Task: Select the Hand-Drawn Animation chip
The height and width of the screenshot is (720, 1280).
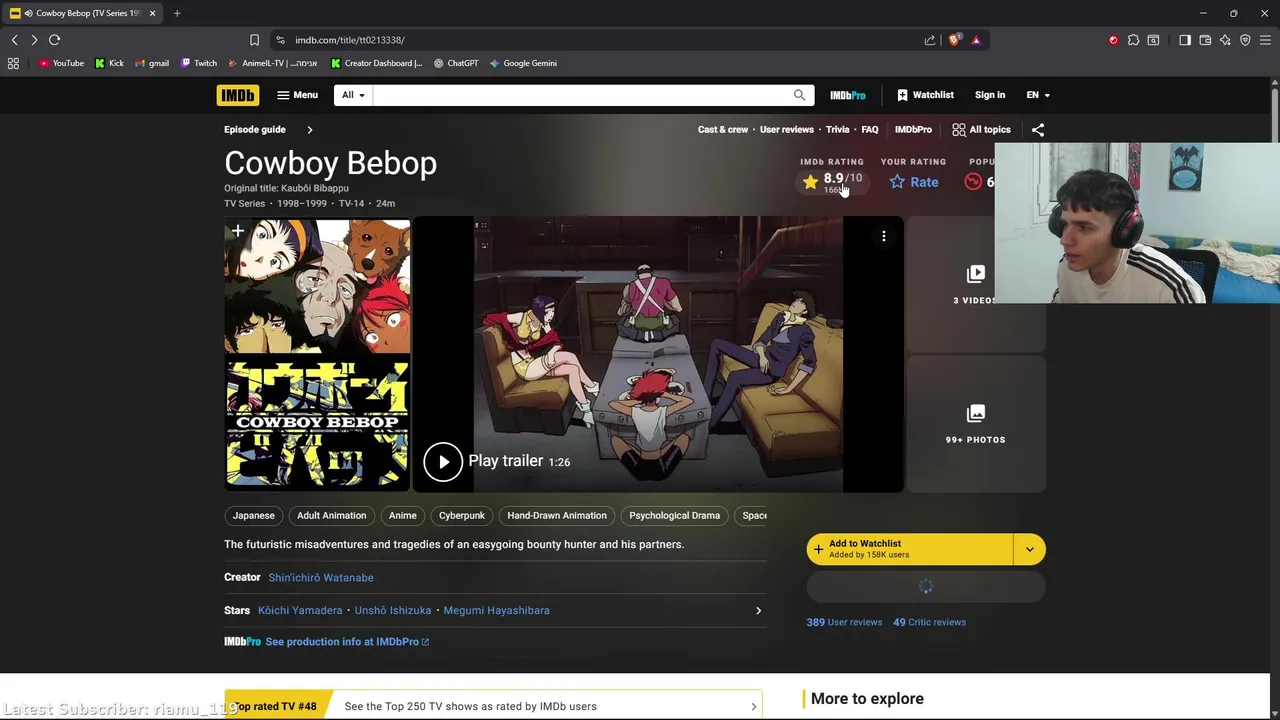Action: pyautogui.click(x=557, y=515)
